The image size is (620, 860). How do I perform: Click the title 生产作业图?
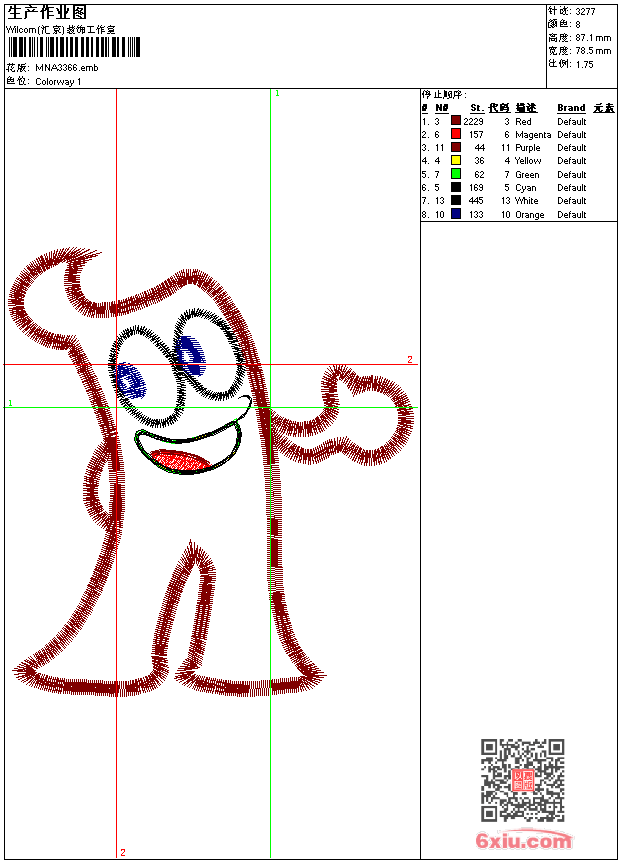click(x=47, y=12)
